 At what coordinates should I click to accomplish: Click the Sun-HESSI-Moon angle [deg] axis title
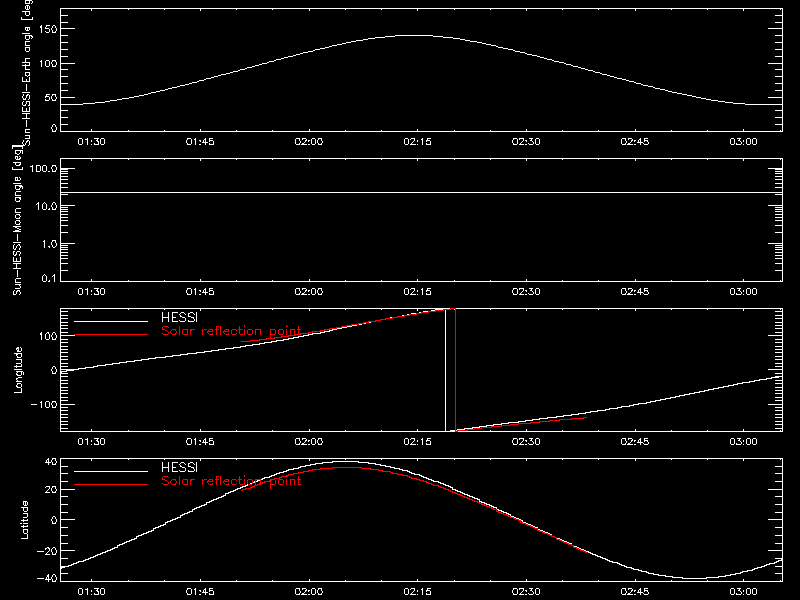point(17,220)
